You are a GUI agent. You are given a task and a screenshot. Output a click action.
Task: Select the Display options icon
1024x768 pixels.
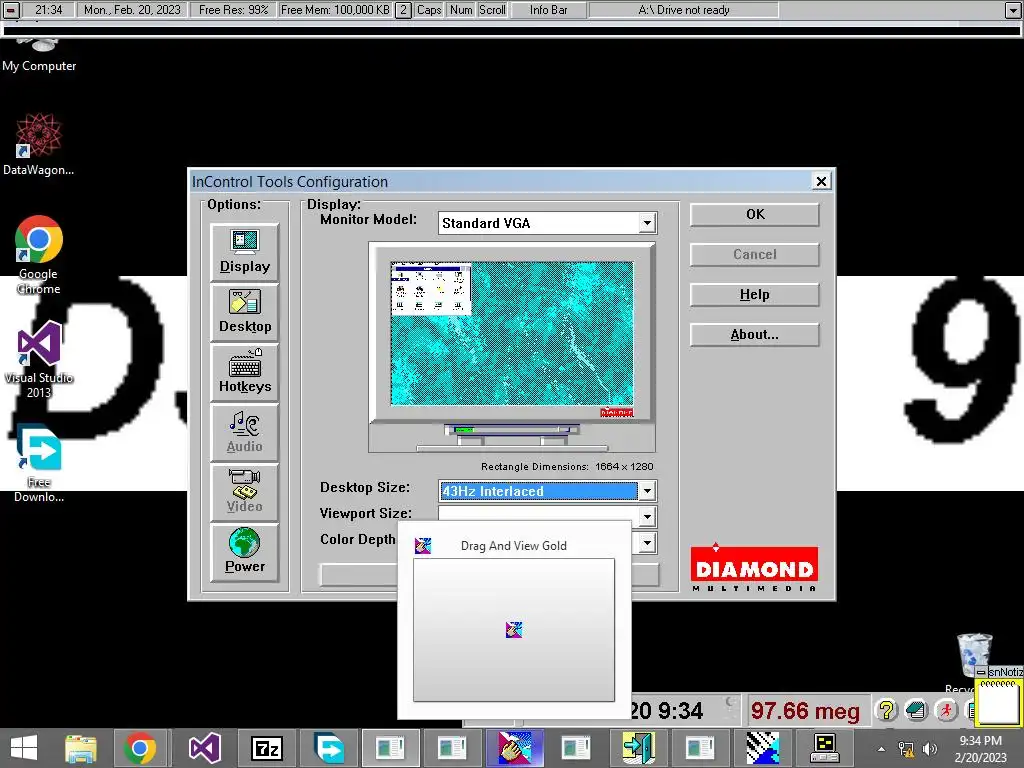click(x=245, y=252)
